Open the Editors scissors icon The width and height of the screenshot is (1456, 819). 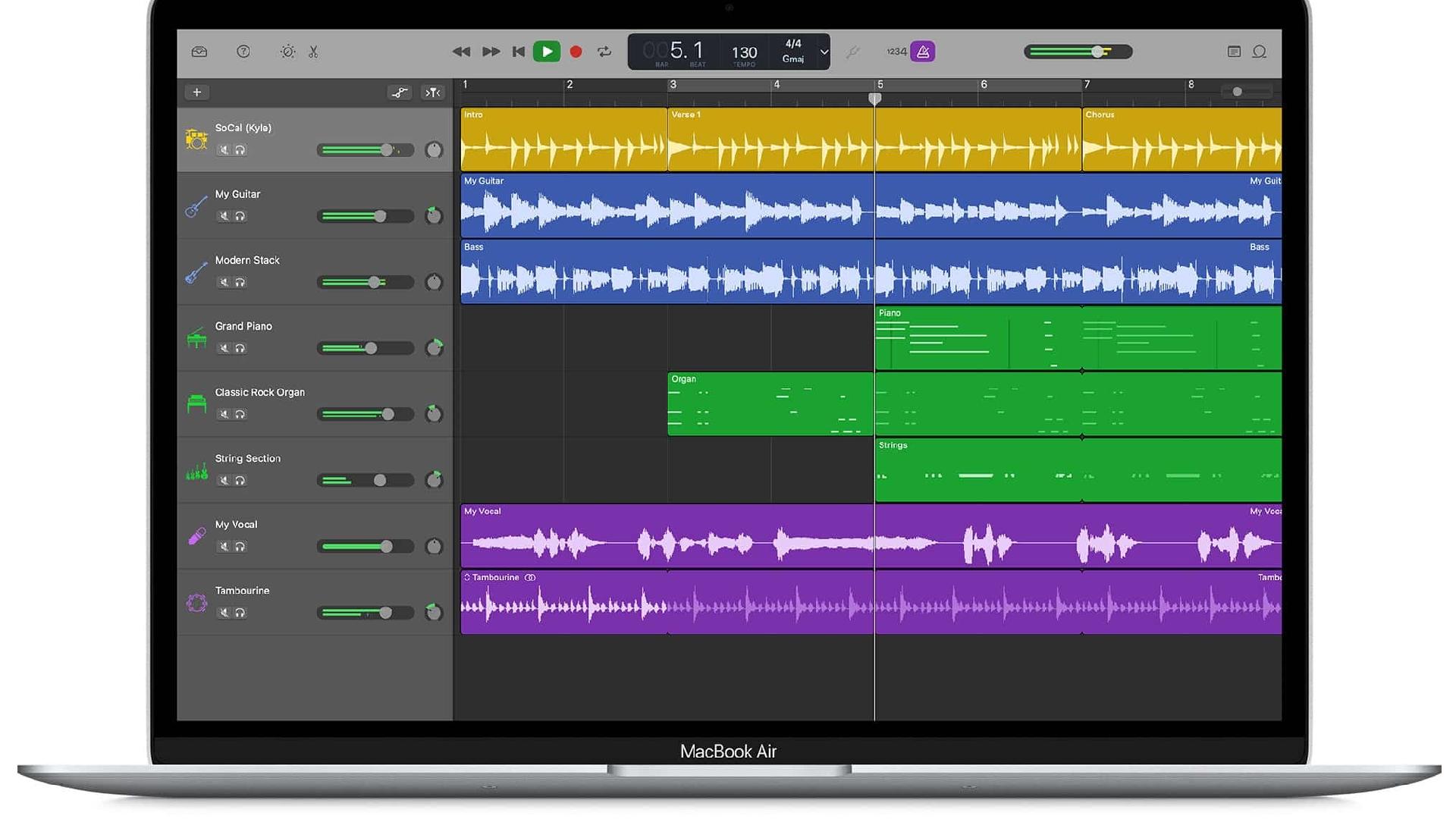click(313, 52)
